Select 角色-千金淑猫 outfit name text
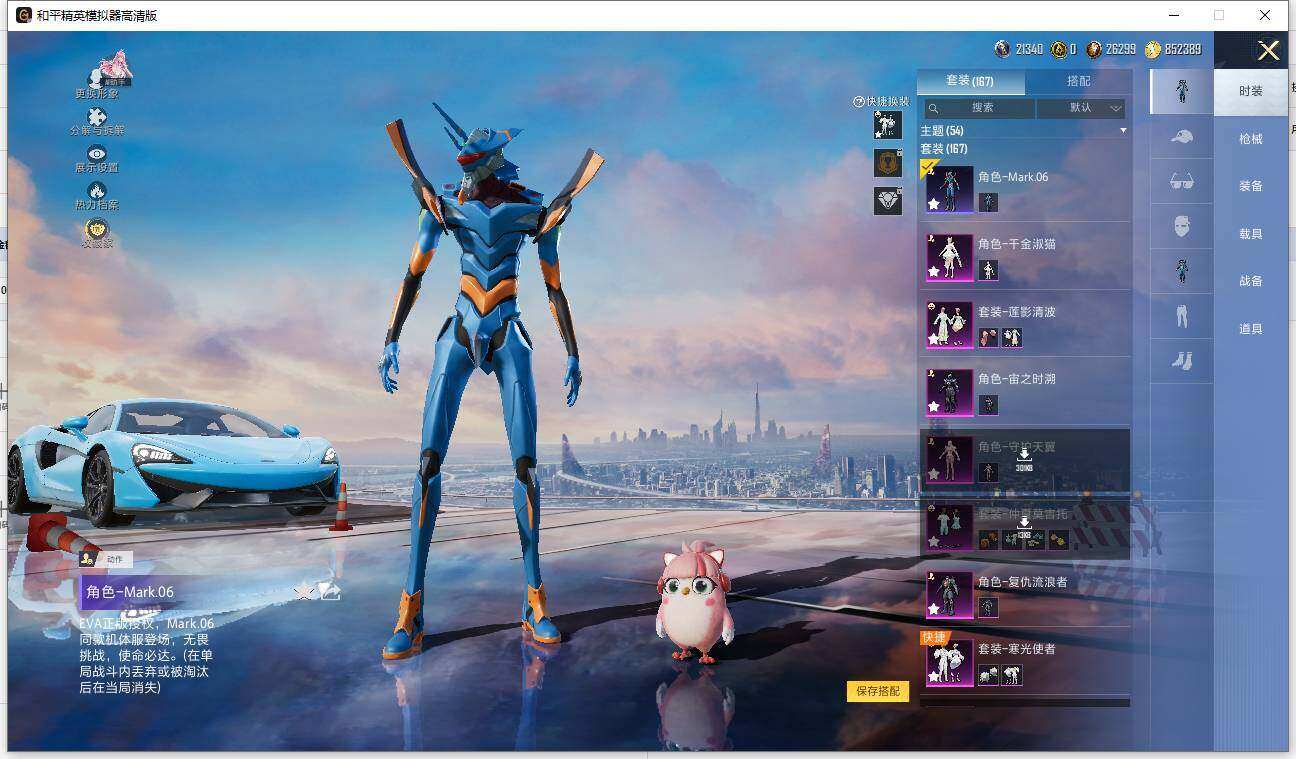The height and width of the screenshot is (759, 1296). (1016, 244)
